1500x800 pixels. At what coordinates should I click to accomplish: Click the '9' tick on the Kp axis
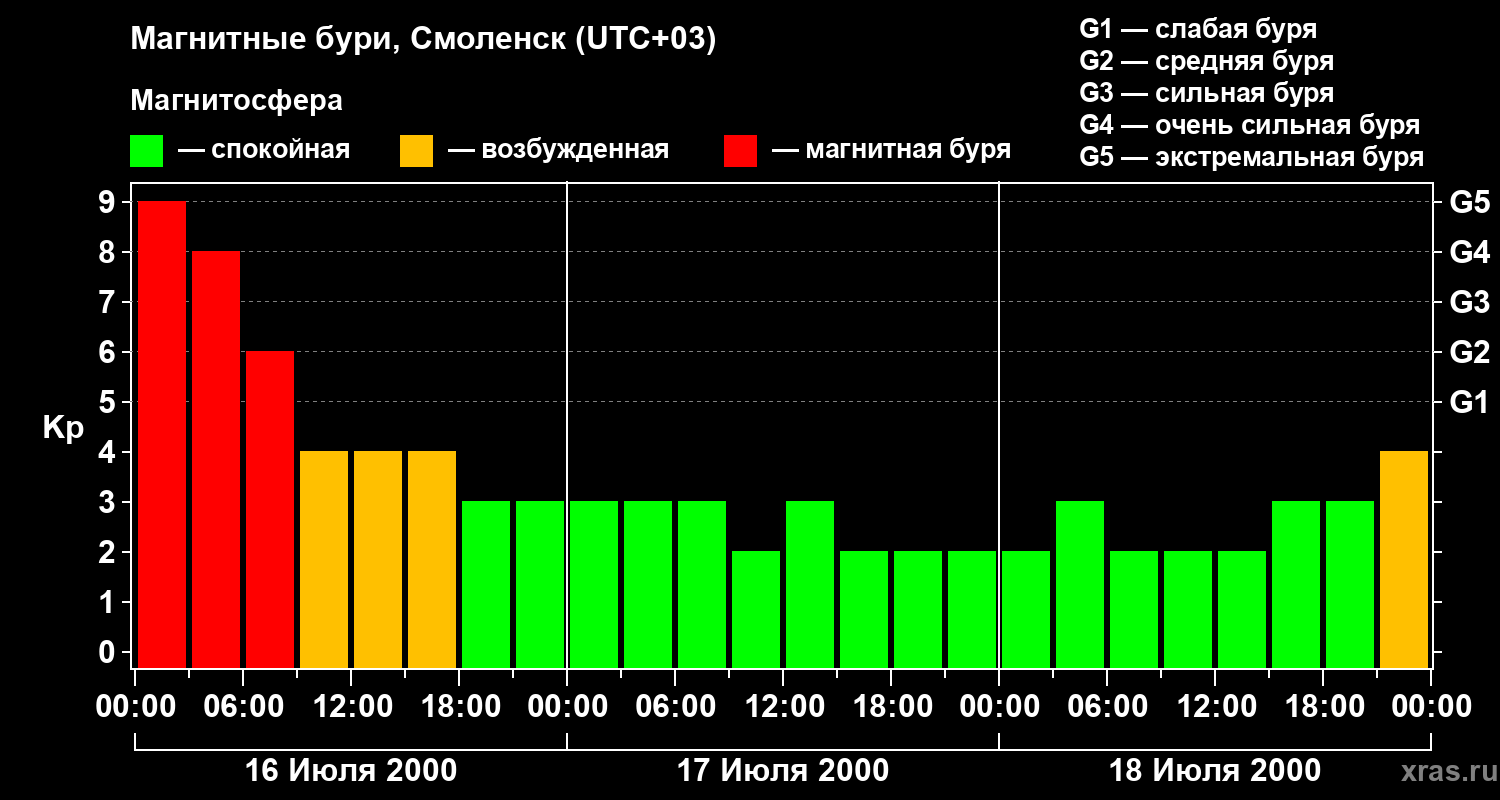pyautogui.click(x=107, y=202)
